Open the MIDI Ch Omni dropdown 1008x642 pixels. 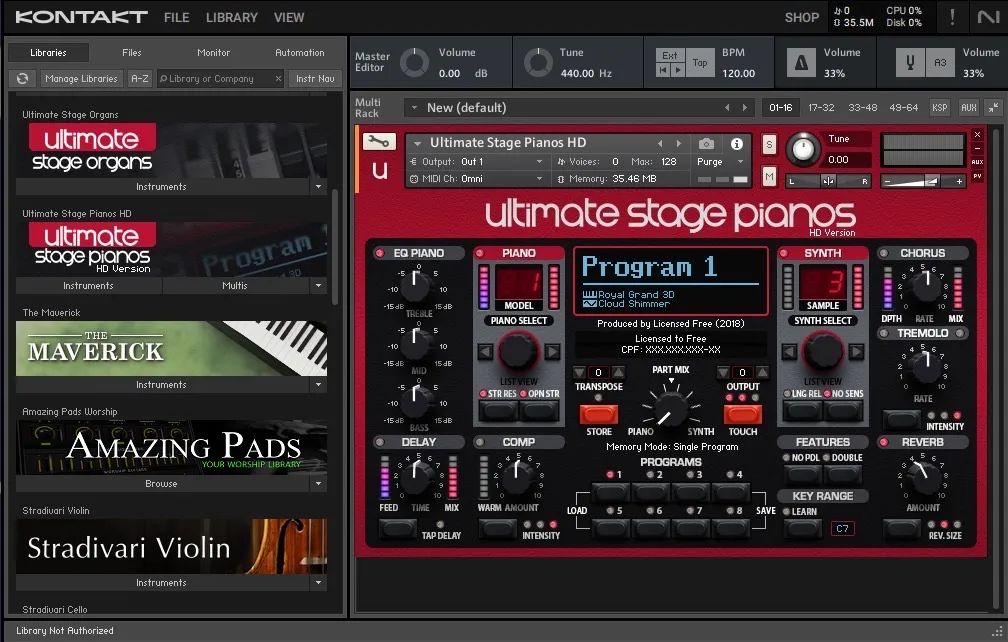[478, 179]
